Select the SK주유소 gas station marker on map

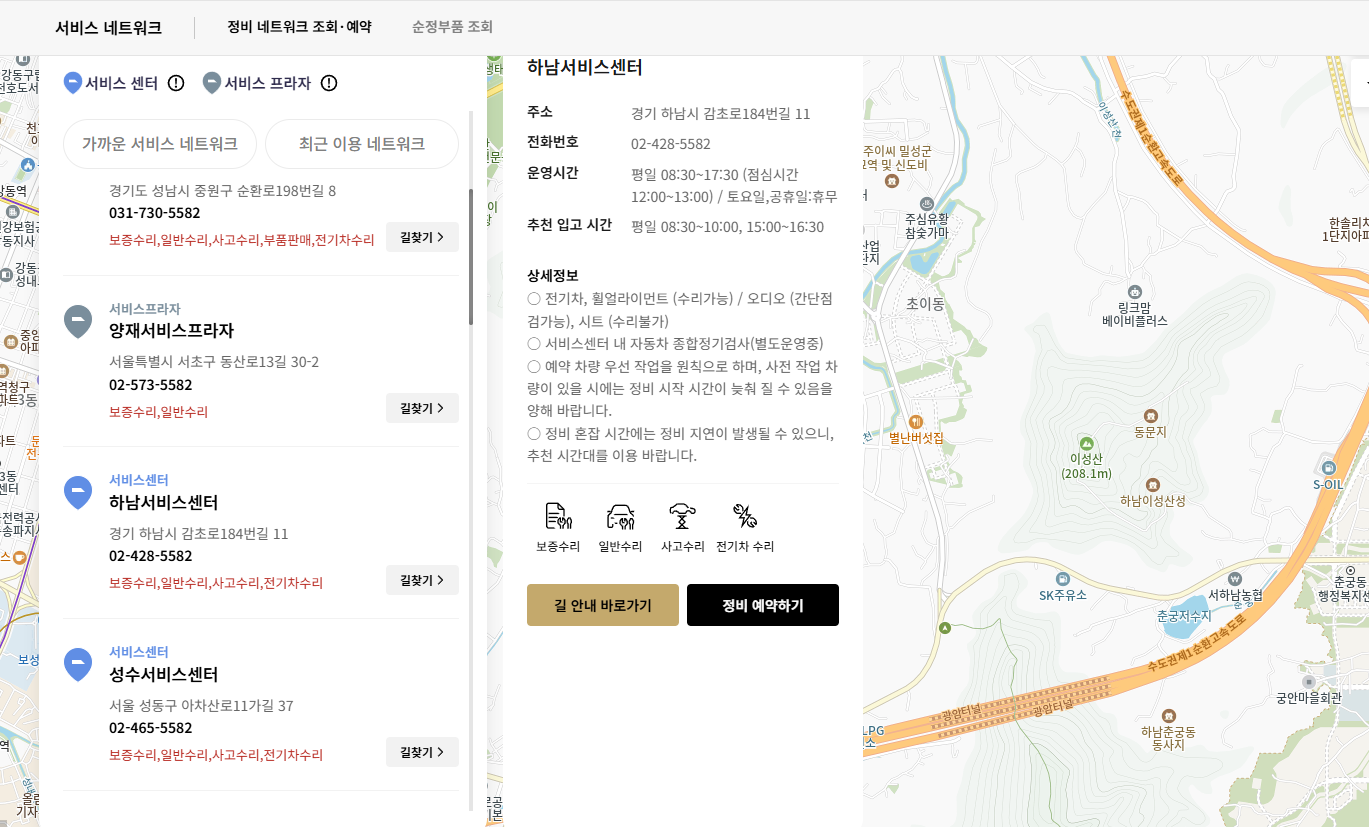[x=1063, y=579]
